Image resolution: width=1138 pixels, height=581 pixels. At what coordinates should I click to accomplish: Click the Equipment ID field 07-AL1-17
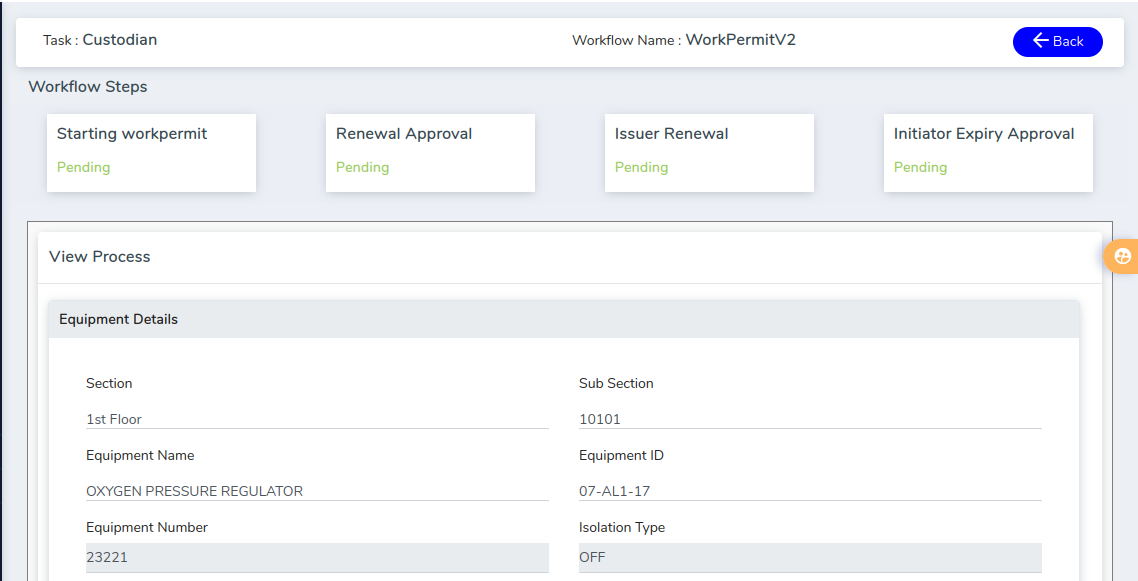[809, 491]
